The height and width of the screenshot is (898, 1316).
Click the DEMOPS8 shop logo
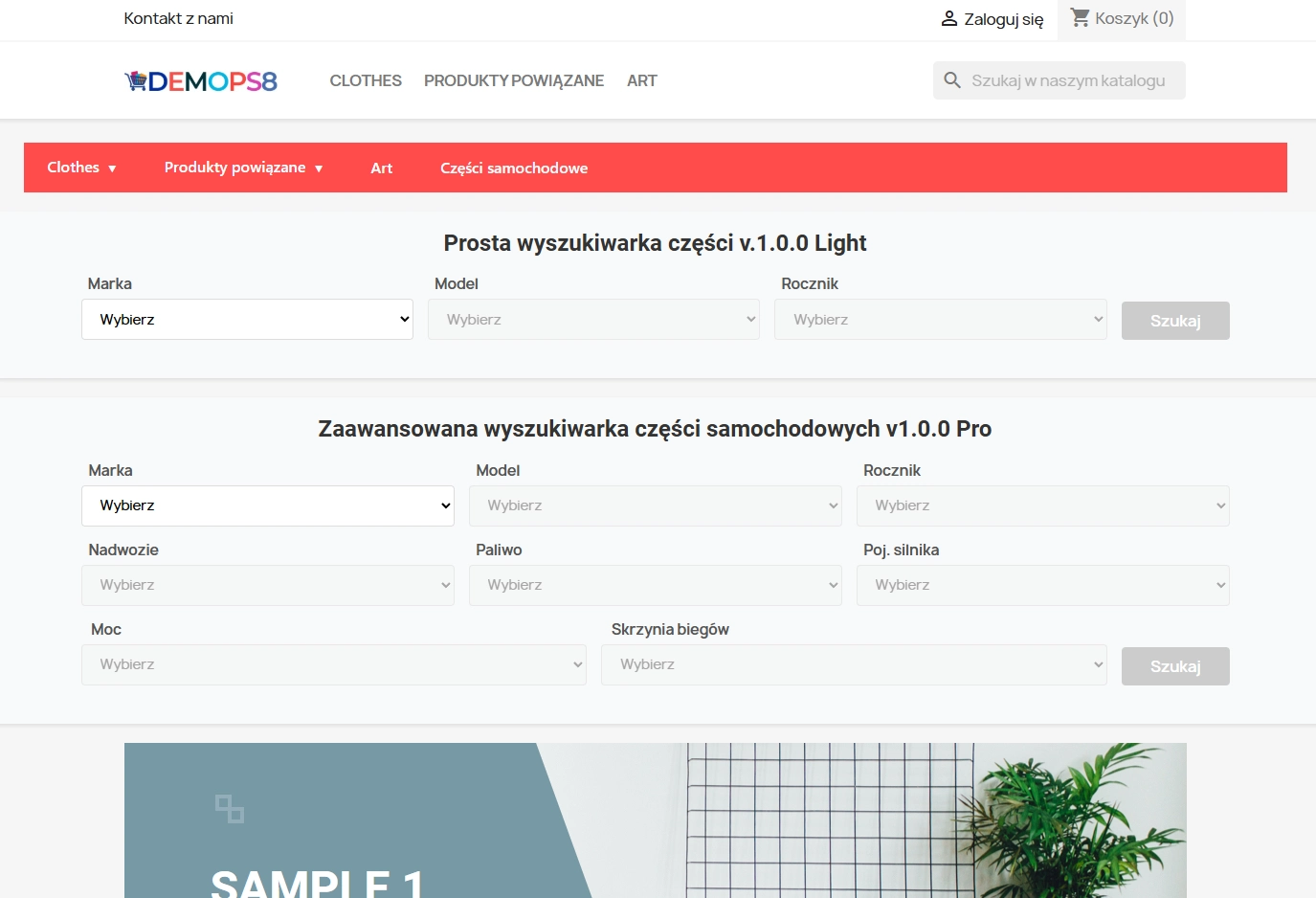pyautogui.click(x=201, y=81)
